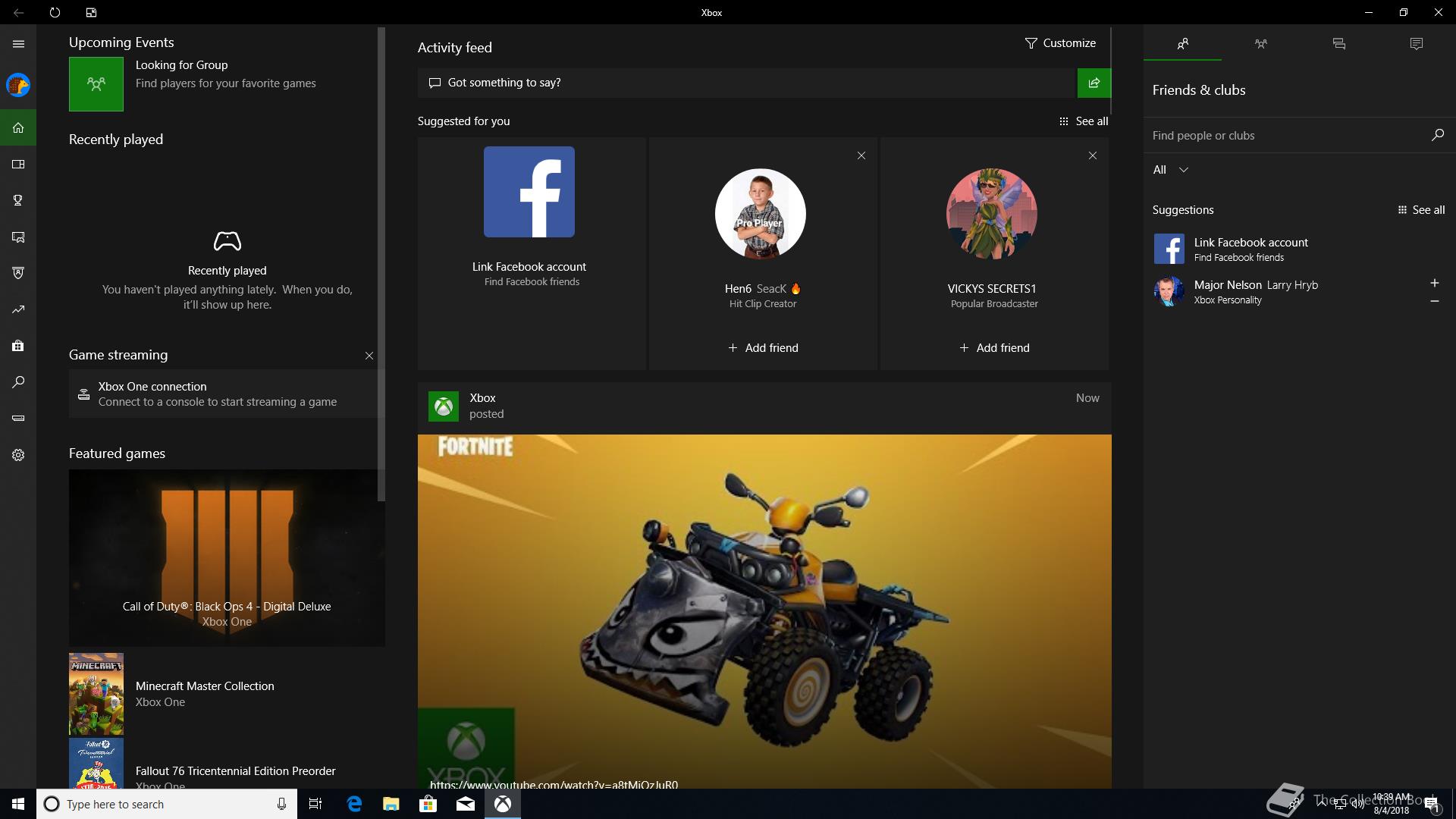The width and height of the screenshot is (1456, 819).
Task: Dismiss the Hen6 suggestion card
Action: (x=861, y=155)
